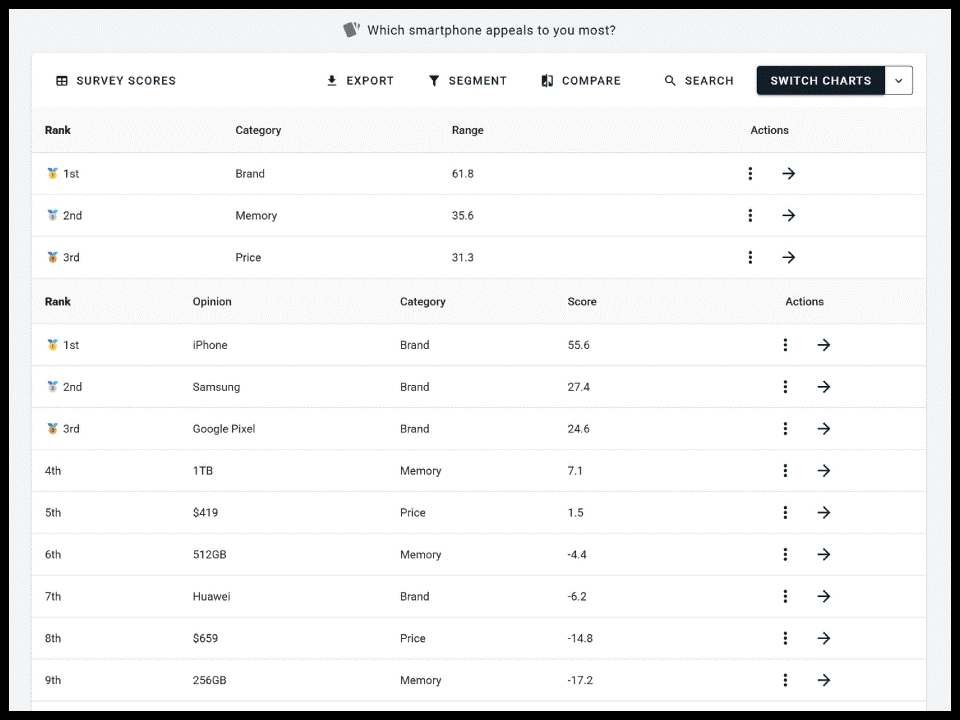Open three-dot menu for Memory category row
960x720 pixels.
pyautogui.click(x=750, y=215)
